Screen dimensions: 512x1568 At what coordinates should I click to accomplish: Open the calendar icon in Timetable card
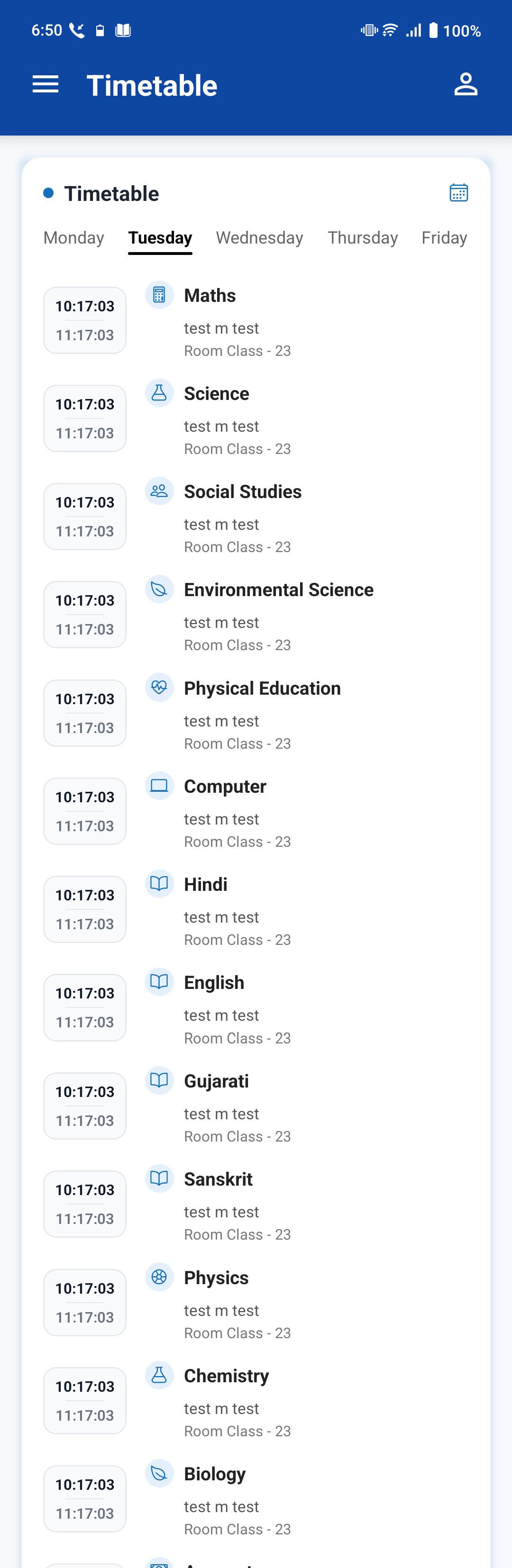coord(458,193)
